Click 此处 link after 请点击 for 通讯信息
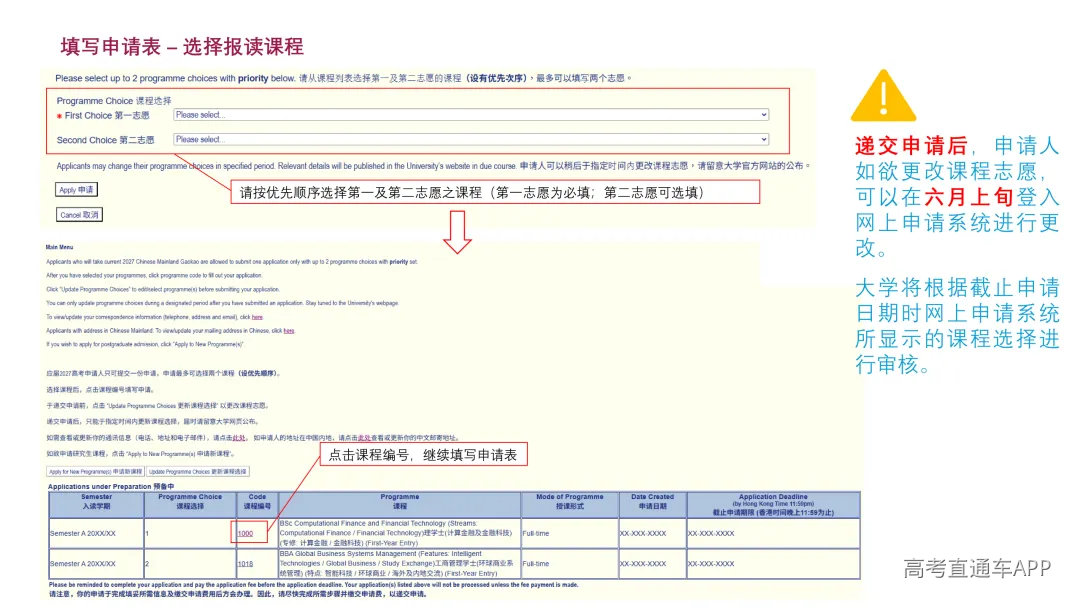 pos(238,438)
